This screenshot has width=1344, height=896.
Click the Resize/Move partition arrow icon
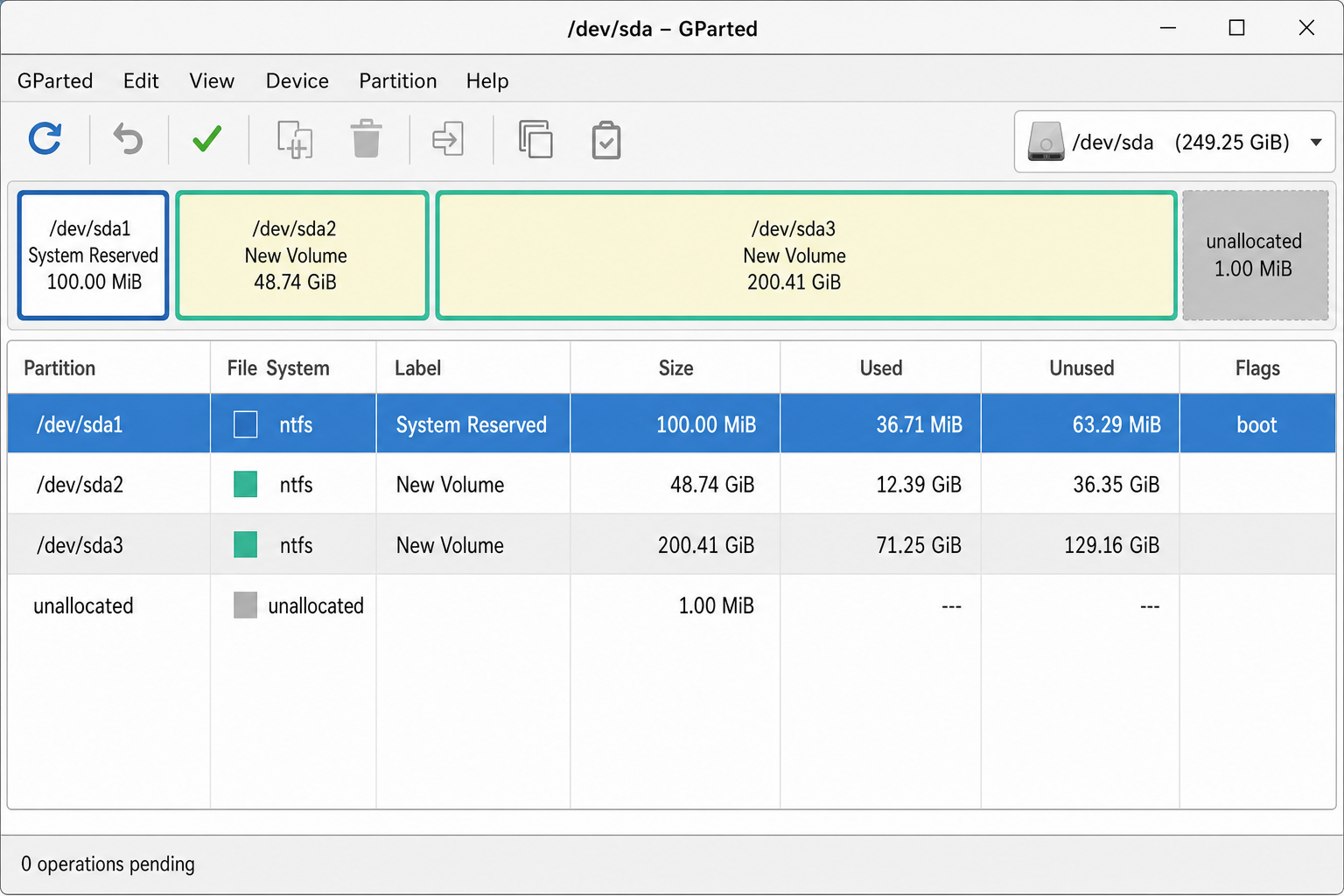(448, 139)
